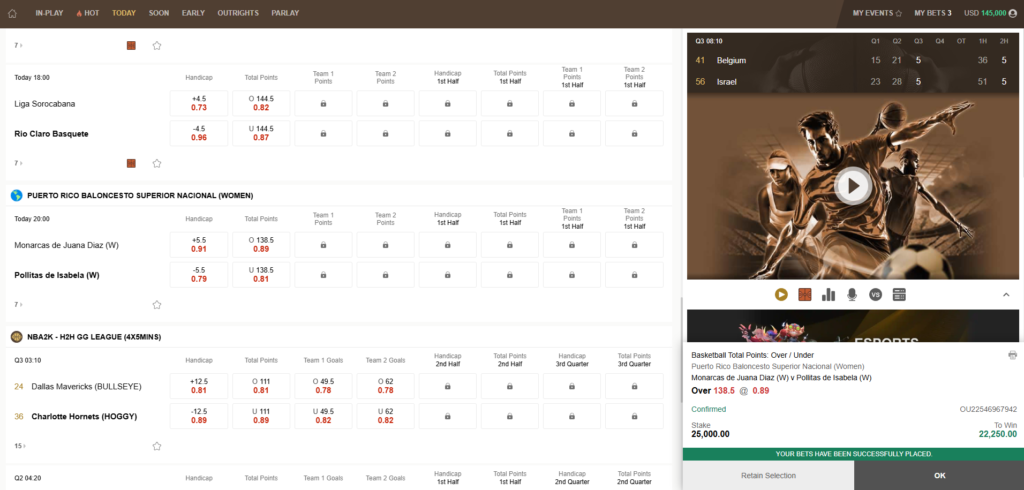
Task: Open the scoreboard table icon
Action: [899, 294]
